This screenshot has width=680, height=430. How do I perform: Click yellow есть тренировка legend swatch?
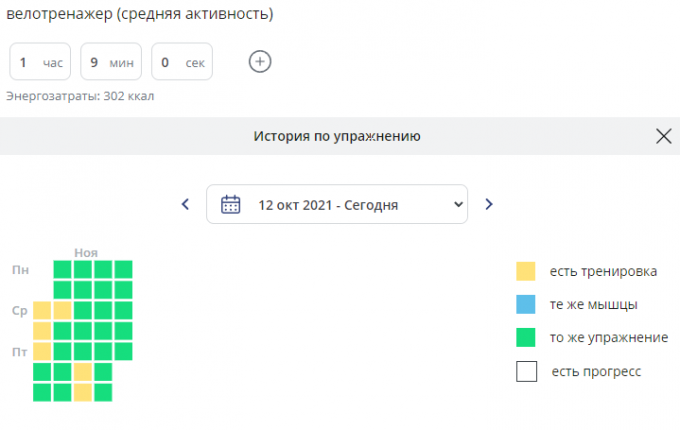pyautogui.click(x=526, y=271)
